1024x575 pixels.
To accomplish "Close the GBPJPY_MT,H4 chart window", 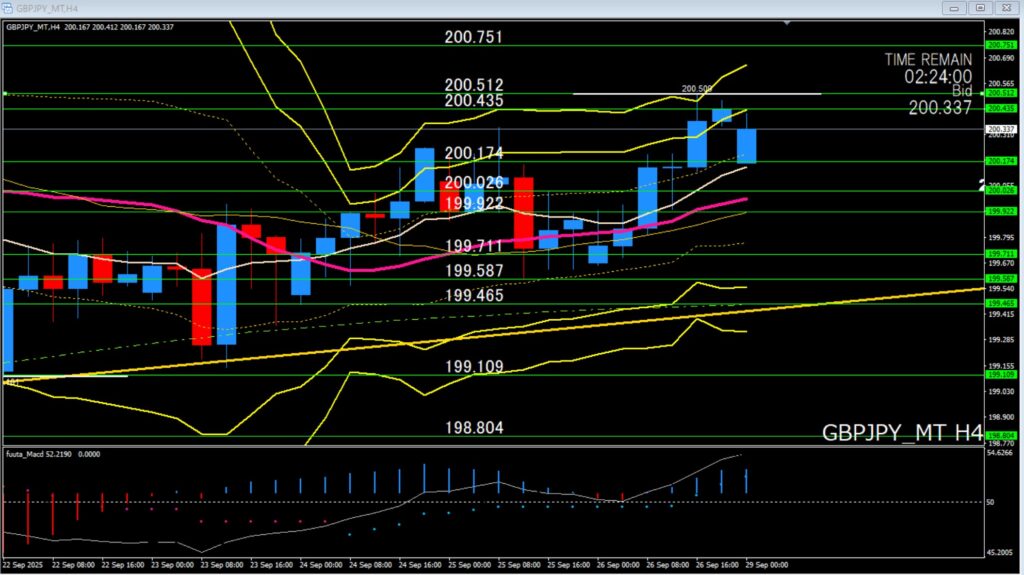I will [x=1008, y=8].
